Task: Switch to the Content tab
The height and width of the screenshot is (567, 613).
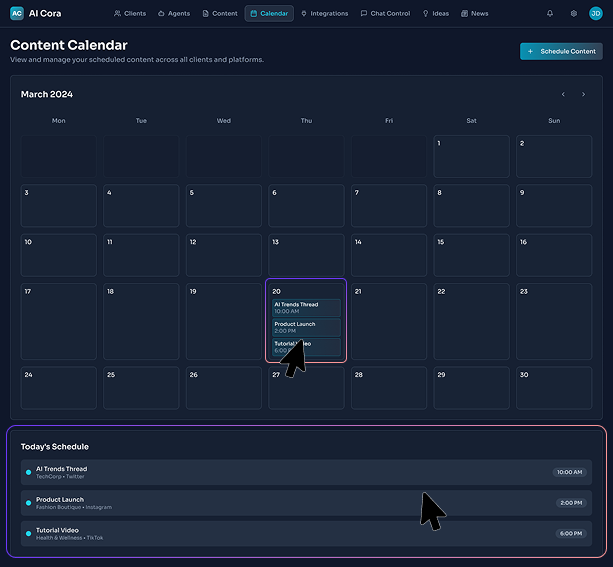Action: (x=220, y=13)
